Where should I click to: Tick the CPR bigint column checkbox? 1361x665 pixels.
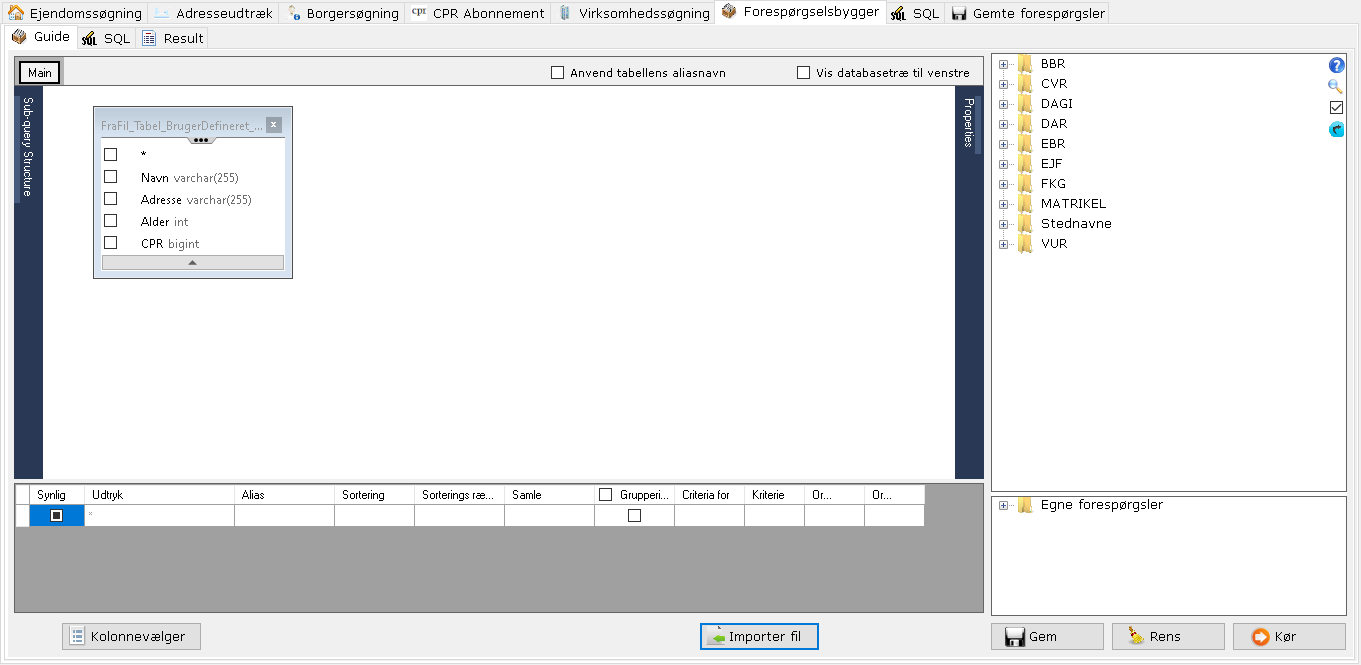pyautogui.click(x=111, y=243)
